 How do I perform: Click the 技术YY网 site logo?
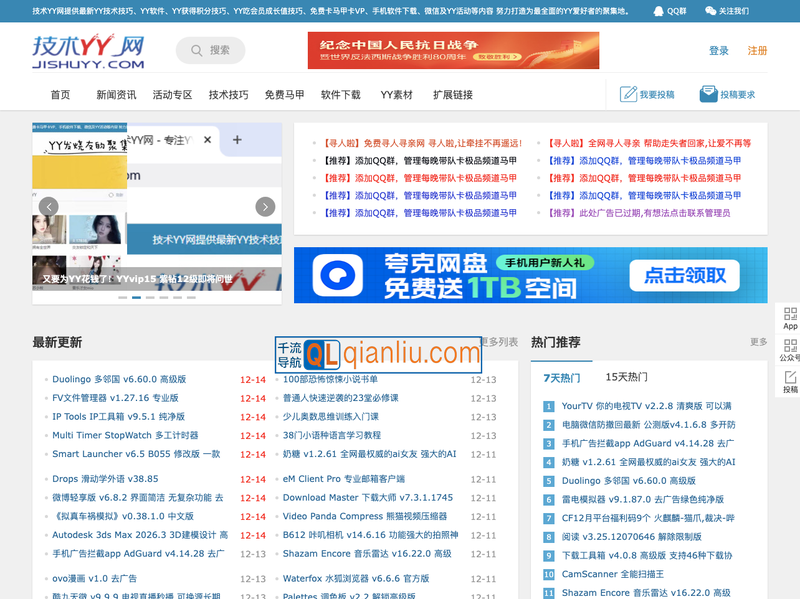click(88, 52)
